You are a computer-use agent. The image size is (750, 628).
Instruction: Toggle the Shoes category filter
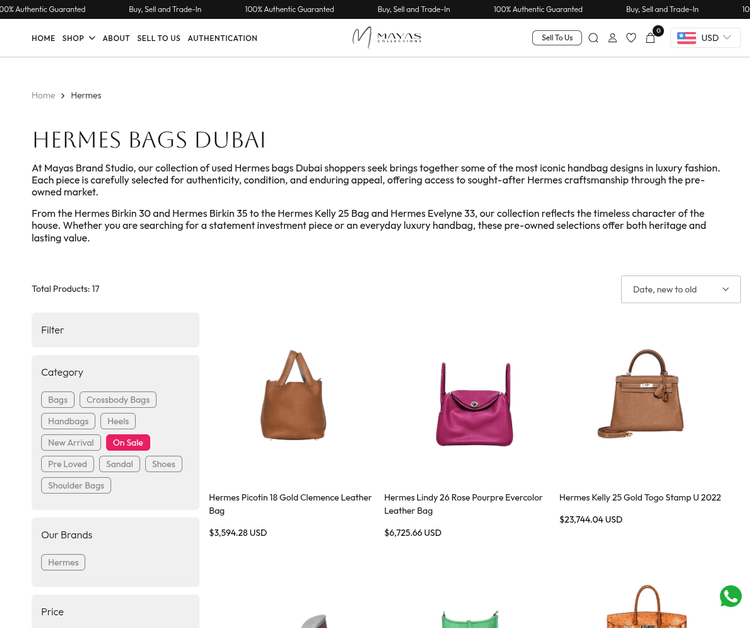[164, 464]
